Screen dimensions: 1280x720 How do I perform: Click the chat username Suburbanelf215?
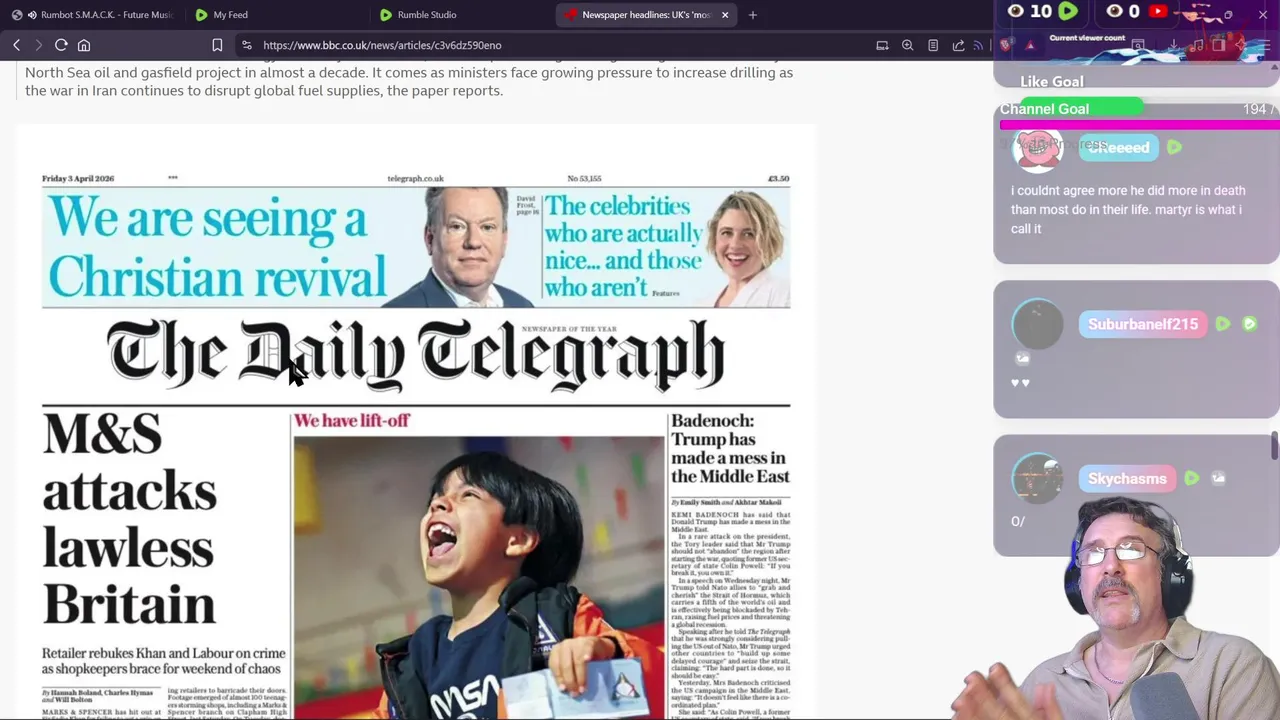click(x=1143, y=324)
